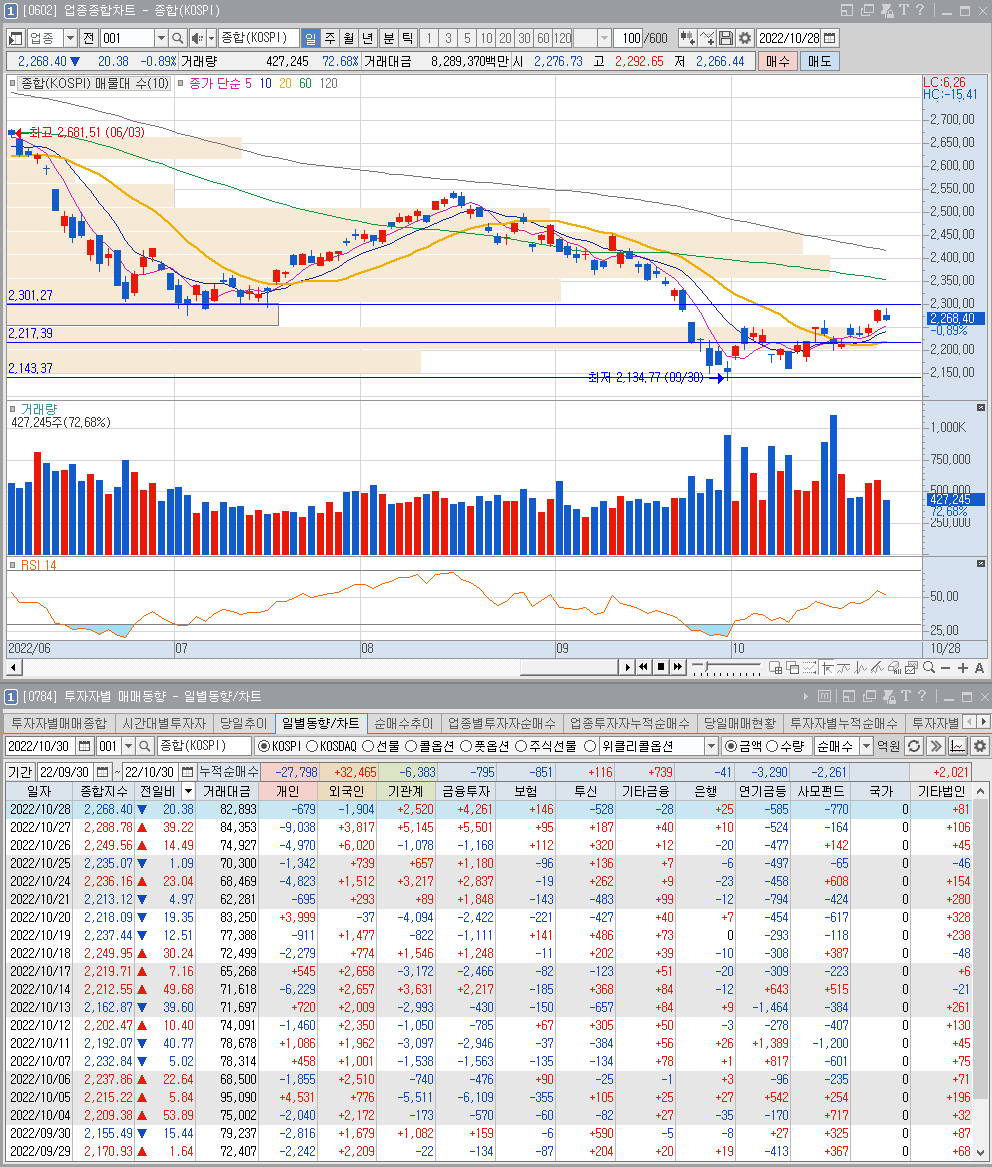Click the T font icon in chart title bar
This screenshot has height=1167, width=992.
pyautogui.click(x=904, y=10)
